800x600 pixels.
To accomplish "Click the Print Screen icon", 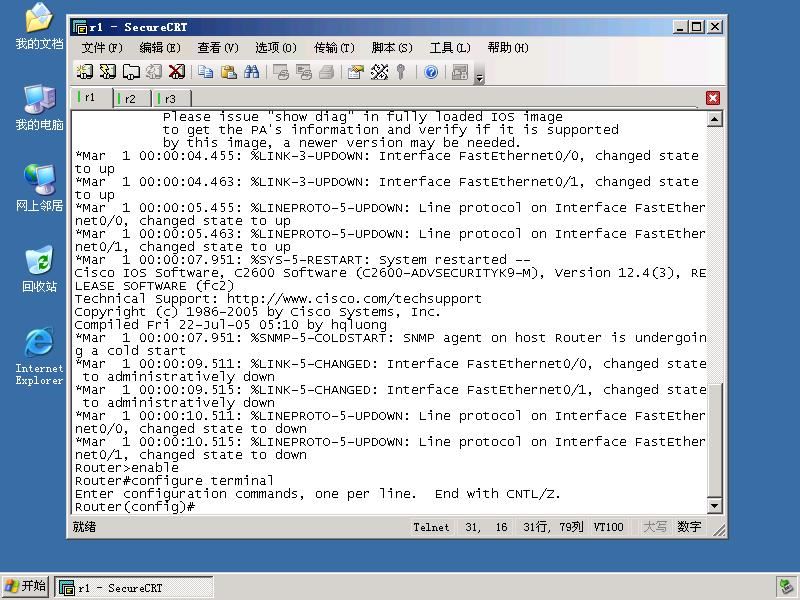I will (x=281, y=72).
